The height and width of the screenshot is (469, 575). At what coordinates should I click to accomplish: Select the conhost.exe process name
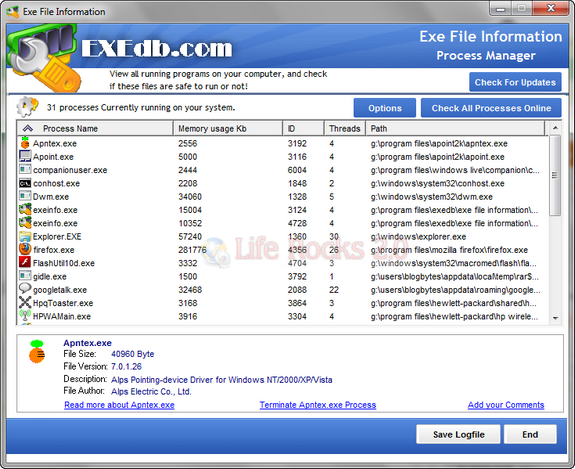pos(56,183)
